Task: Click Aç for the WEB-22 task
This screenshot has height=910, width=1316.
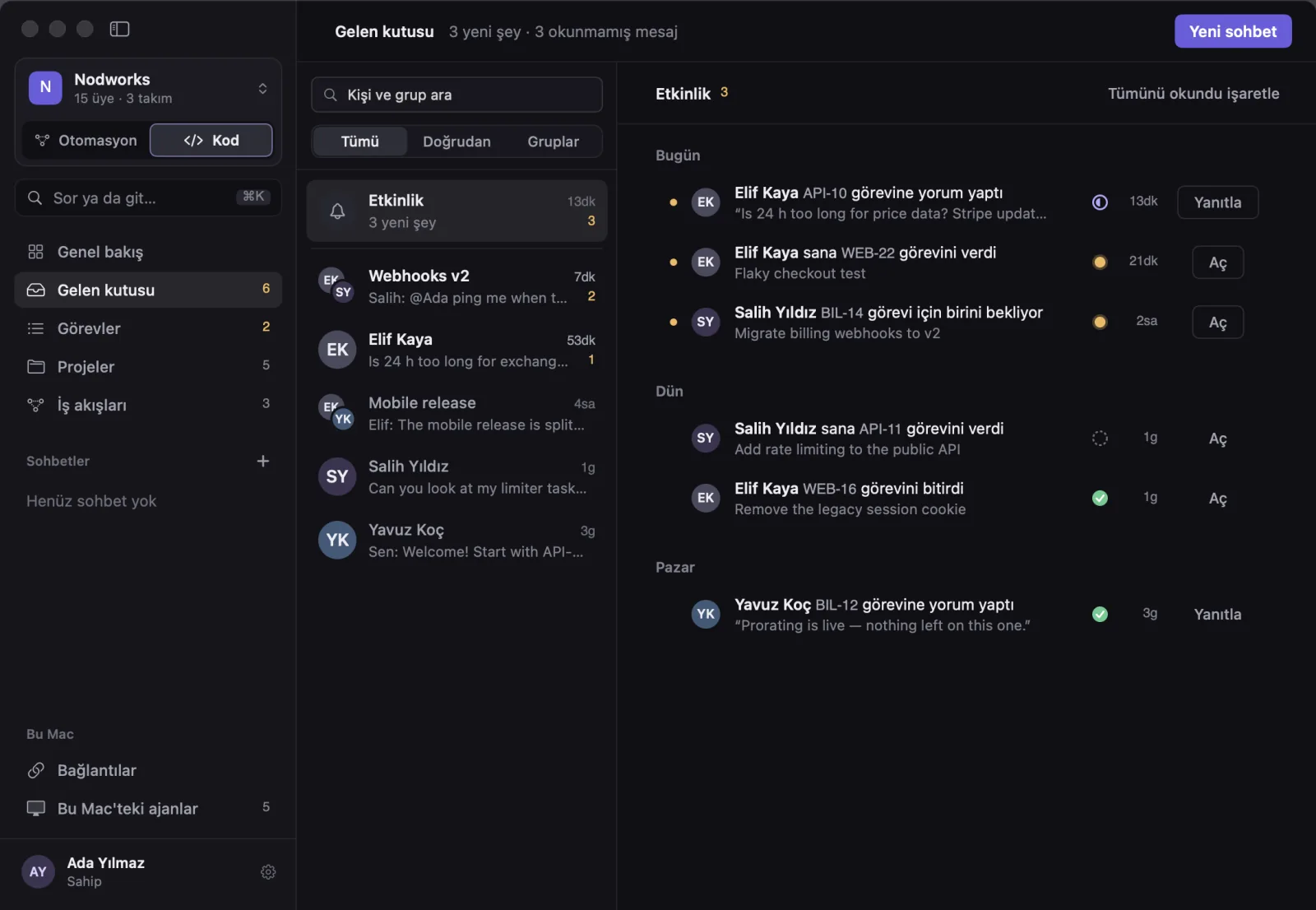Action: pyautogui.click(x=1218, y=262)
